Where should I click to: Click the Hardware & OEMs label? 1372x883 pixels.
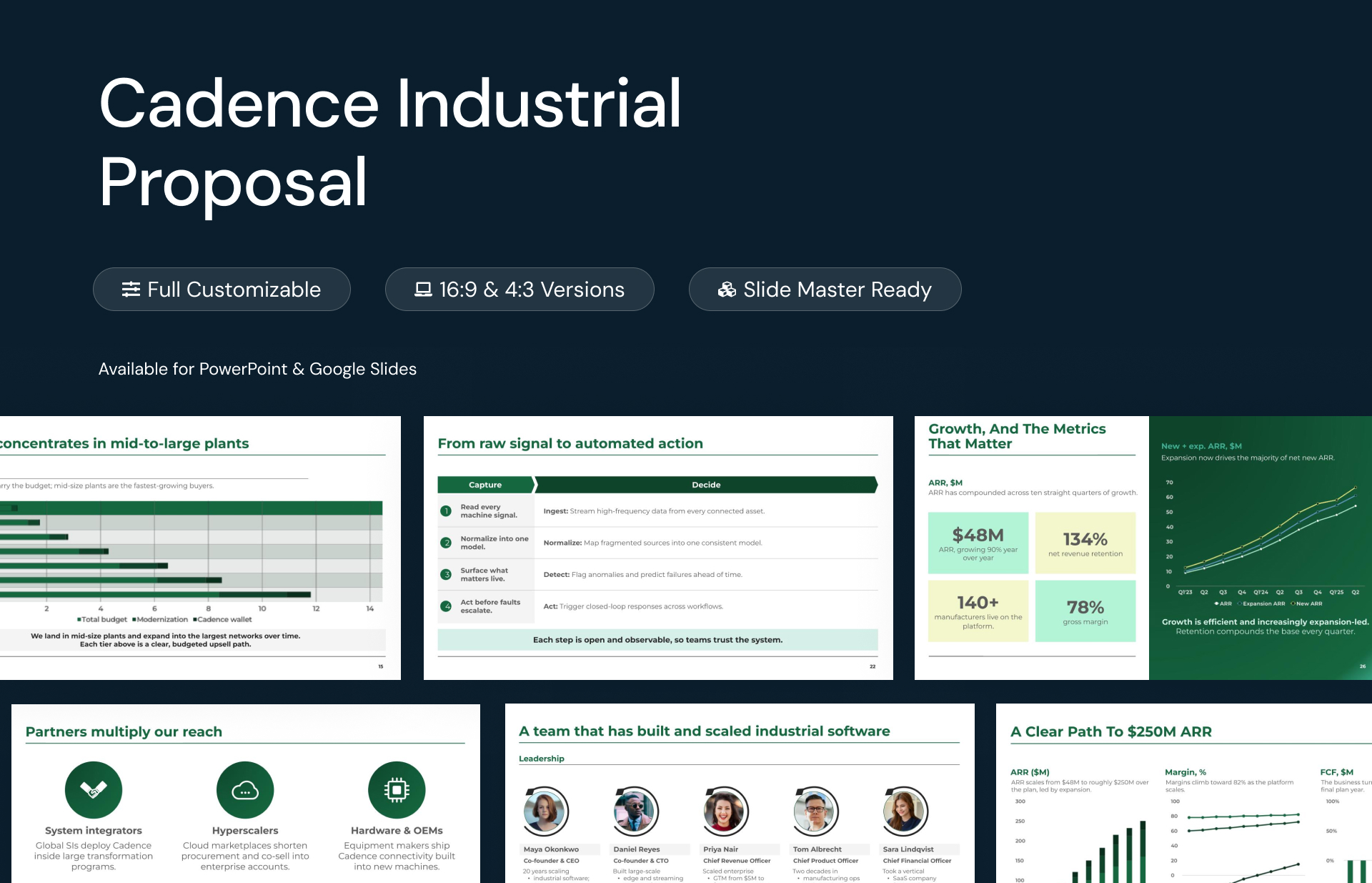(x=397, y=830)
